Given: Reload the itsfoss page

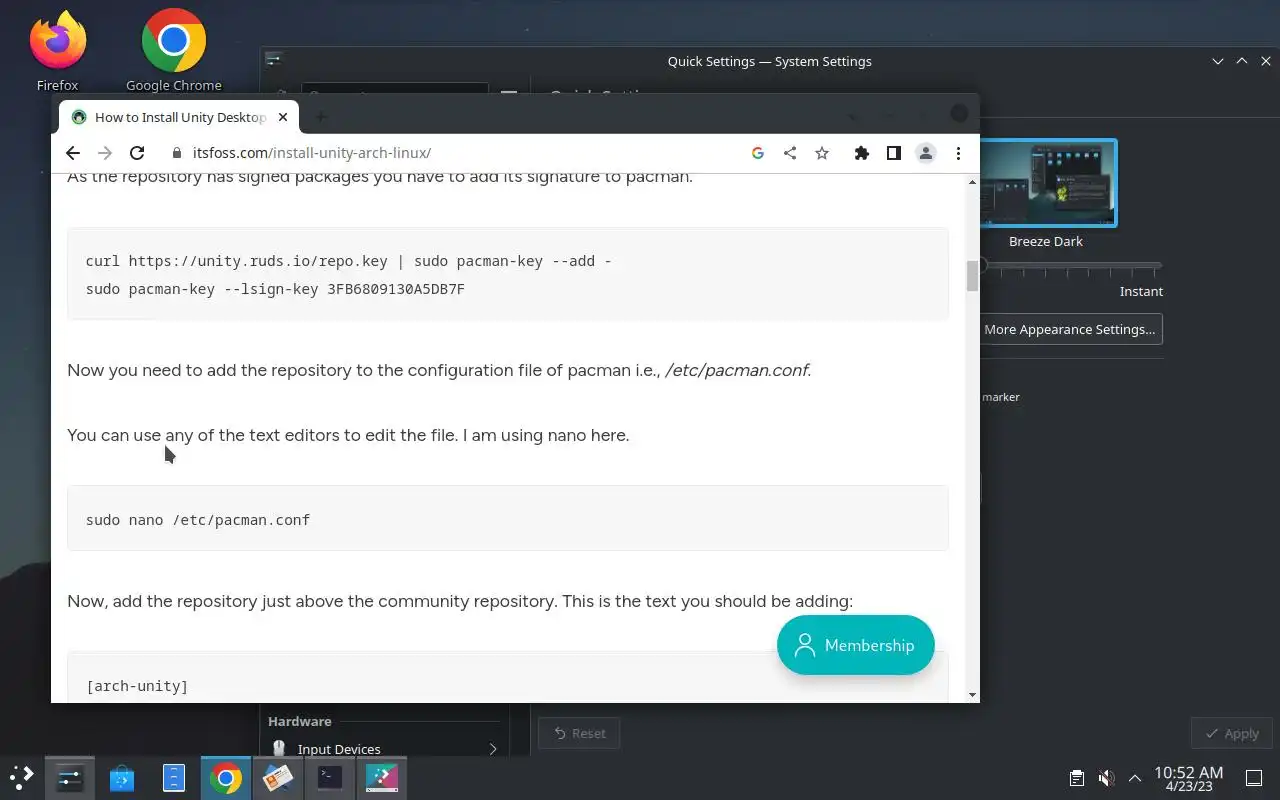Looking at the screenshot, I should coord(137,153).
